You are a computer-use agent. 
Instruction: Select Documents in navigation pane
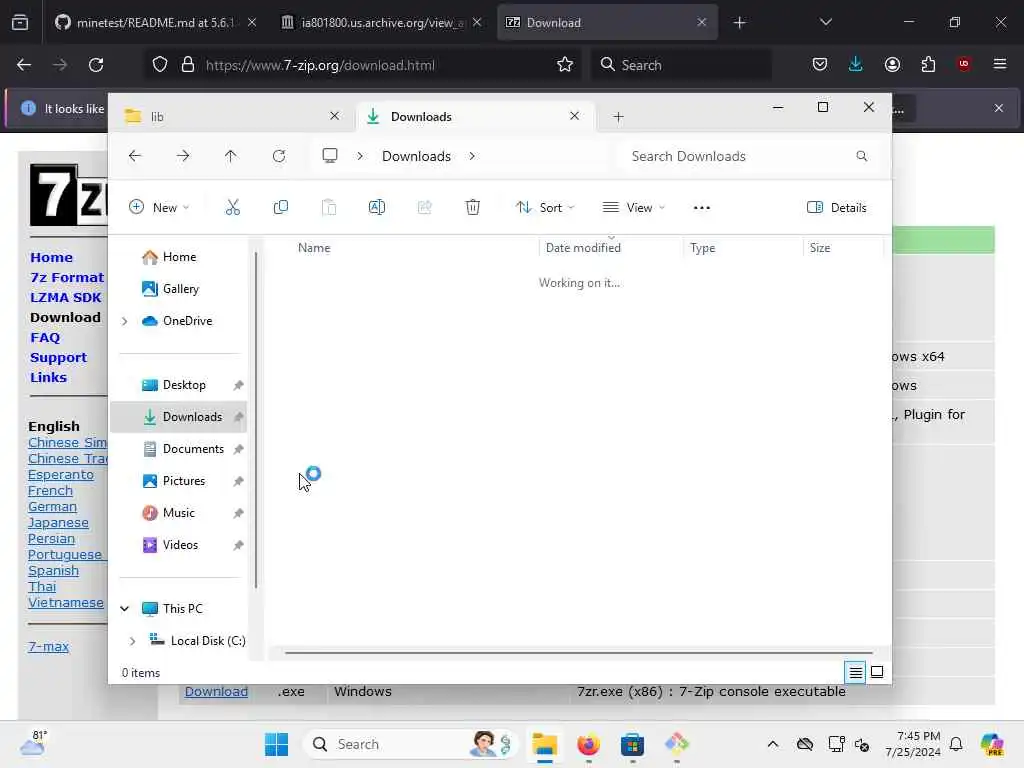193,449
